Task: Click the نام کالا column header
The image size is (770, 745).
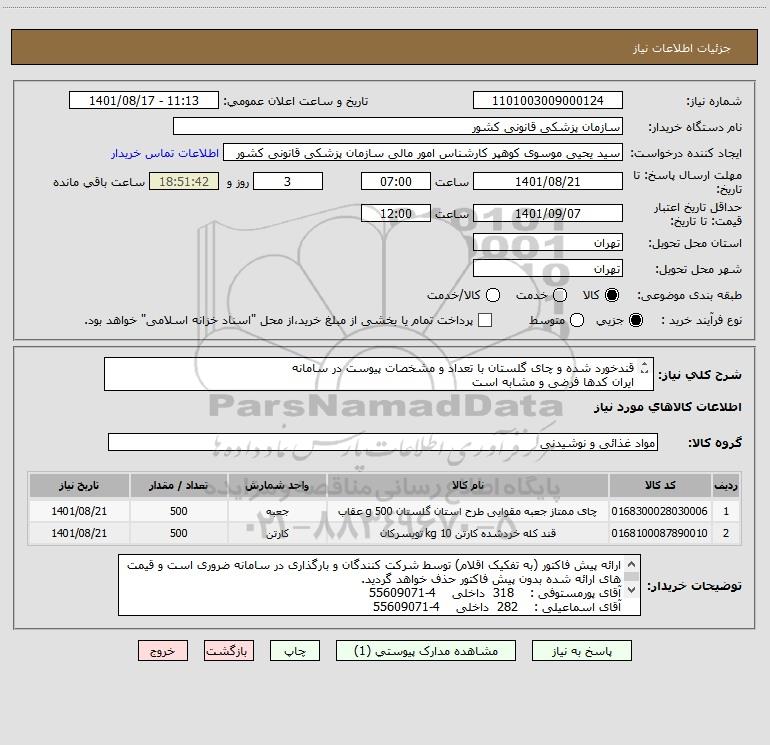Action: click(x=468, y=485)
